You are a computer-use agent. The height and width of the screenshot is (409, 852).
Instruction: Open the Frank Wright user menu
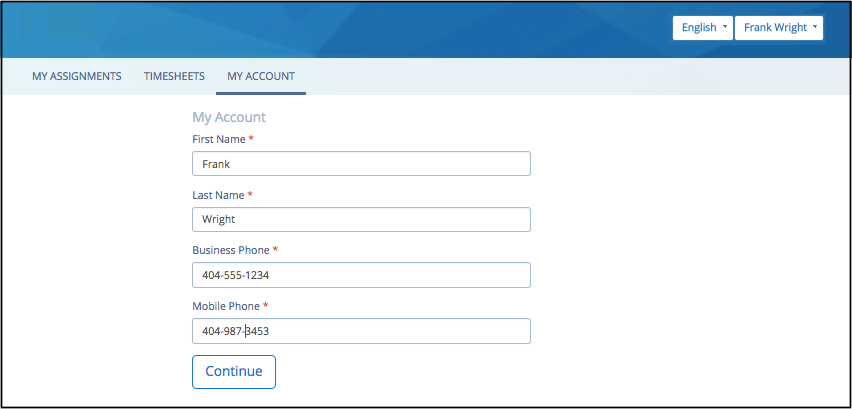pos(779,28)
